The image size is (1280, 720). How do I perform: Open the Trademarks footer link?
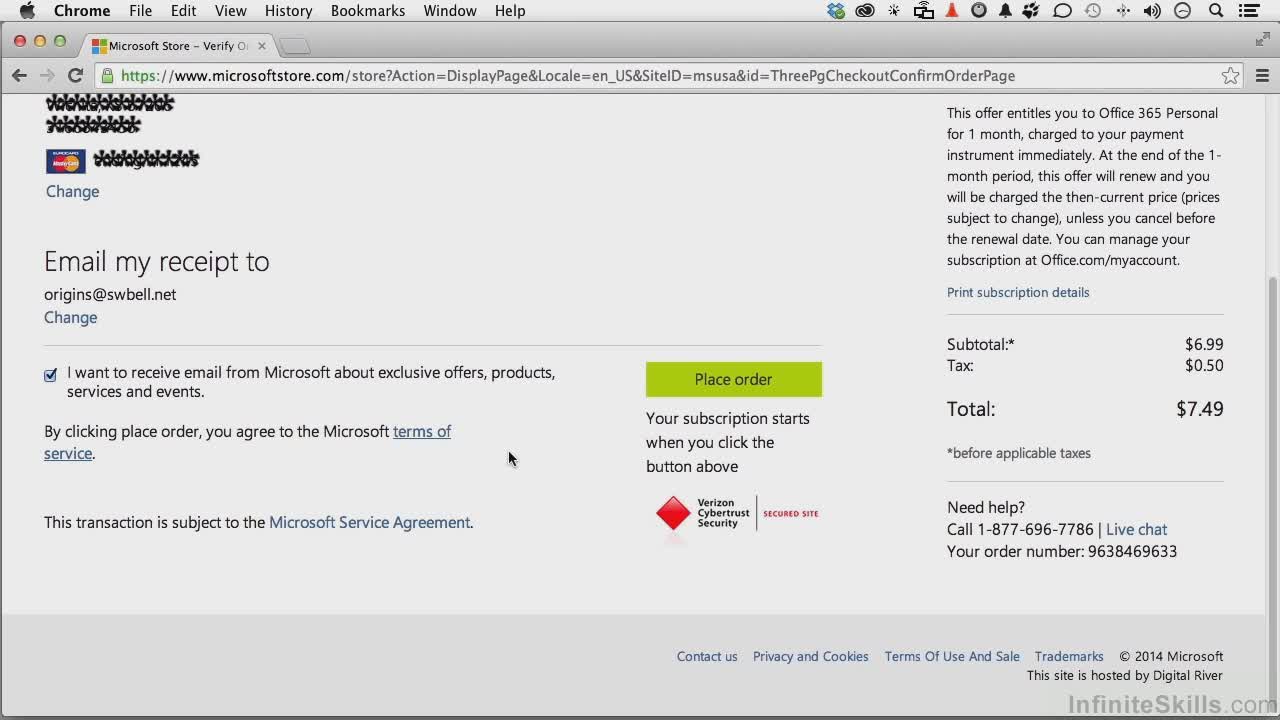[x=1069, y=656]
